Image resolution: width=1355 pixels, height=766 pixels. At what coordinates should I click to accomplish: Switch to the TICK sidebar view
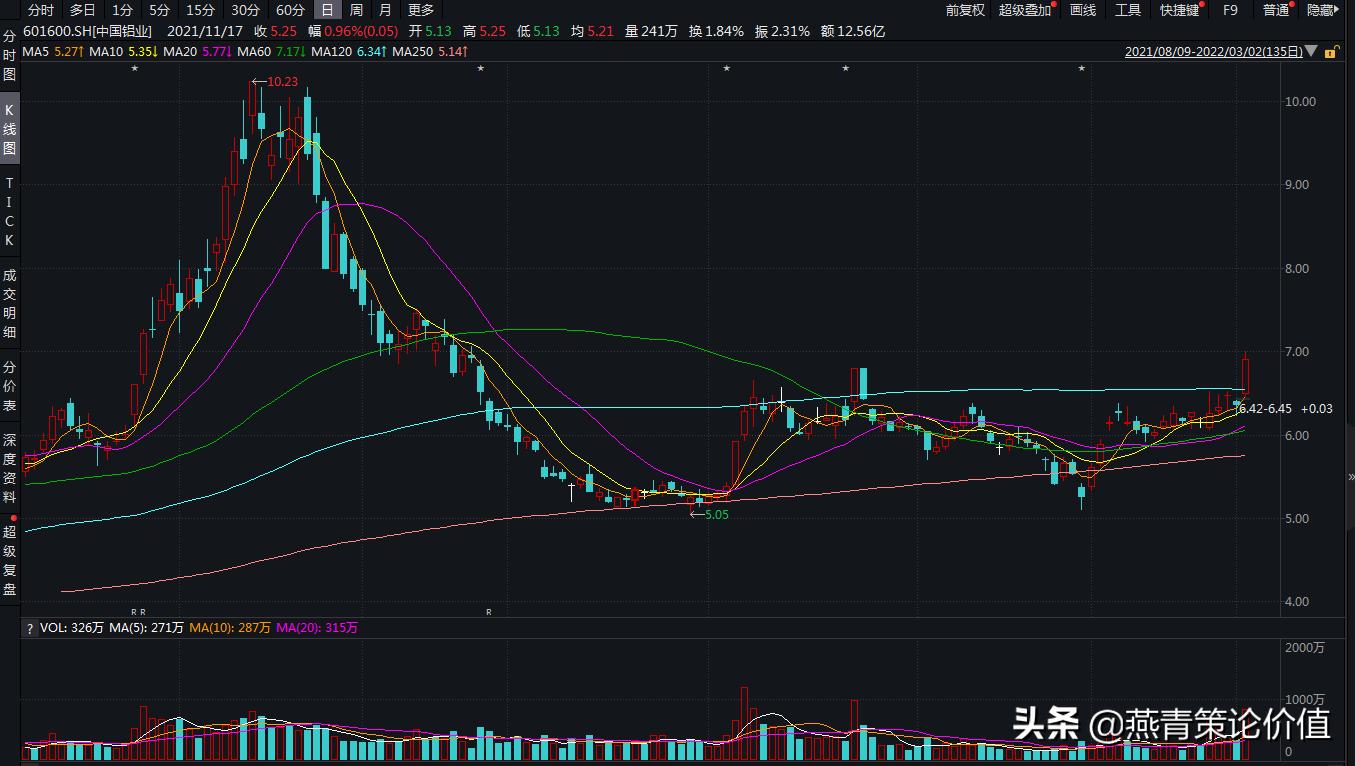[10, 212]
